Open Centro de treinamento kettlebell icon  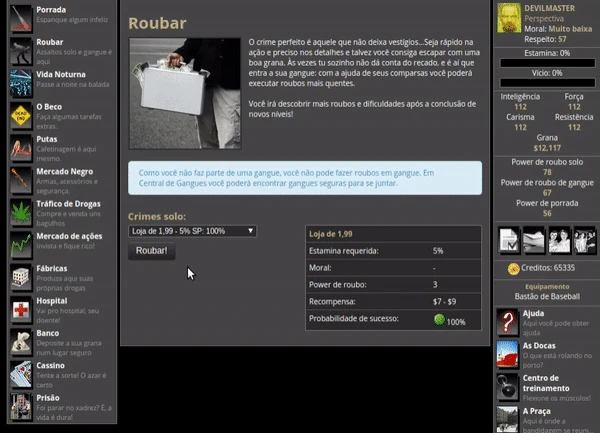[x=507, y=386]
